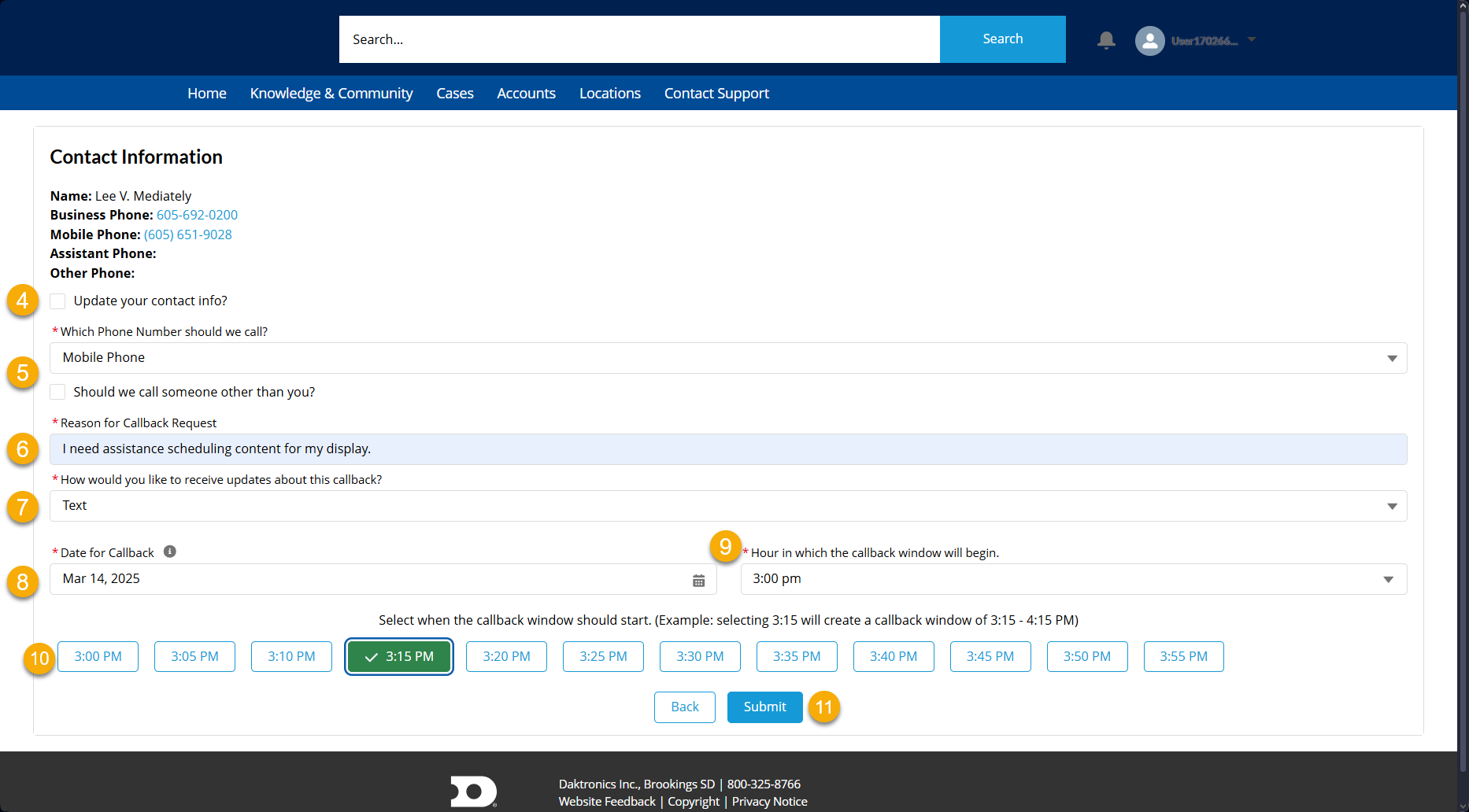Select the 3:30 PM time slot
The height and width of the screenshot is (812, 1469).
tap(699, 656)
